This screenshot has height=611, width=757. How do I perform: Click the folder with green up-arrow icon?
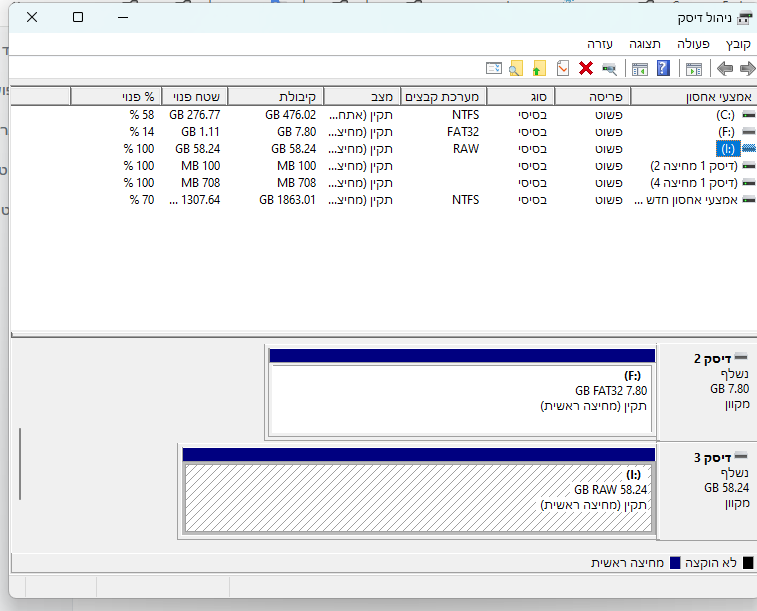click(539, 69)
